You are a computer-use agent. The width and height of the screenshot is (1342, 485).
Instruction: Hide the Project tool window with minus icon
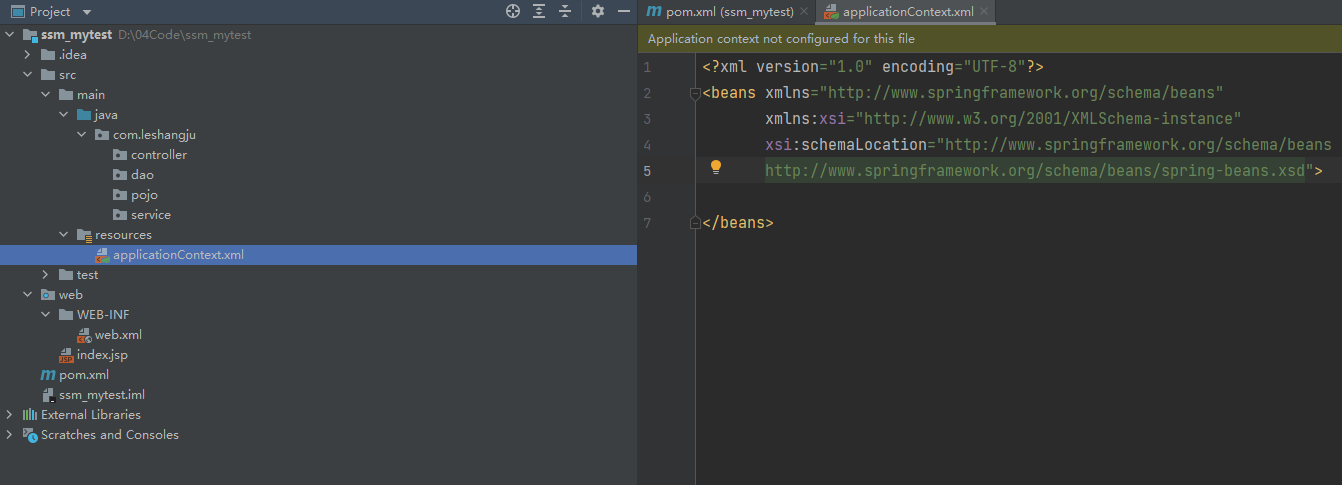click(x=623, y=11)
